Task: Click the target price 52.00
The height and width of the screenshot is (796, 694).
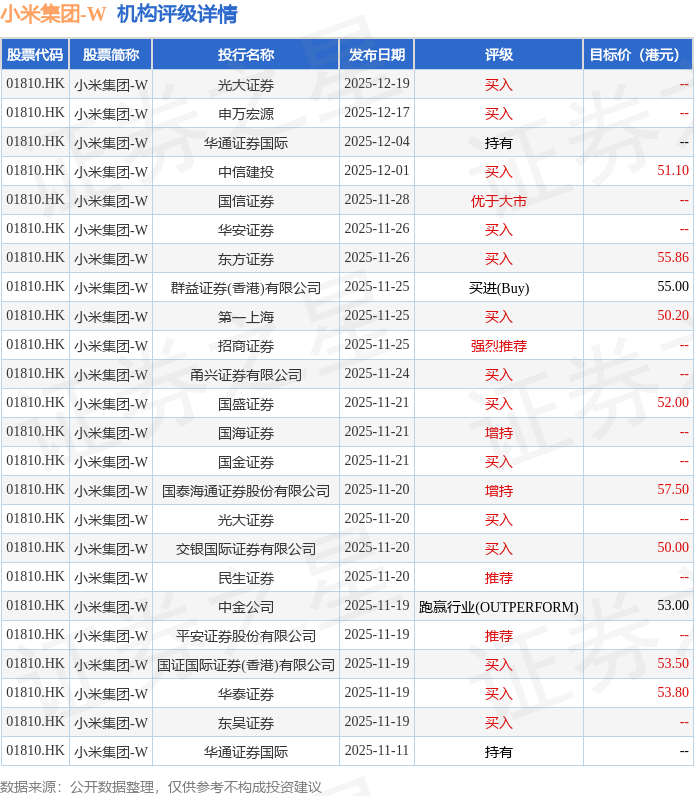Action: pyautogui.click(x=673, y=402)
